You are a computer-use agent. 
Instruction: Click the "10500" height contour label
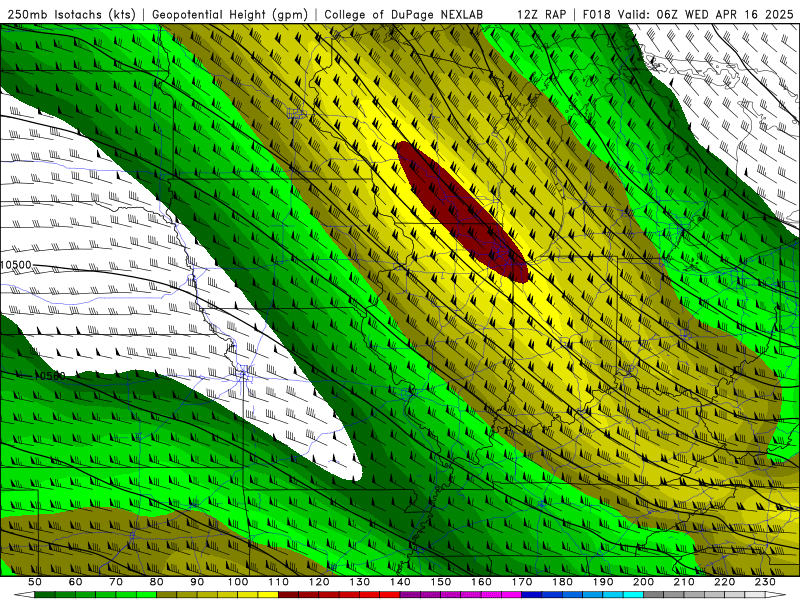tap(16, 265)
